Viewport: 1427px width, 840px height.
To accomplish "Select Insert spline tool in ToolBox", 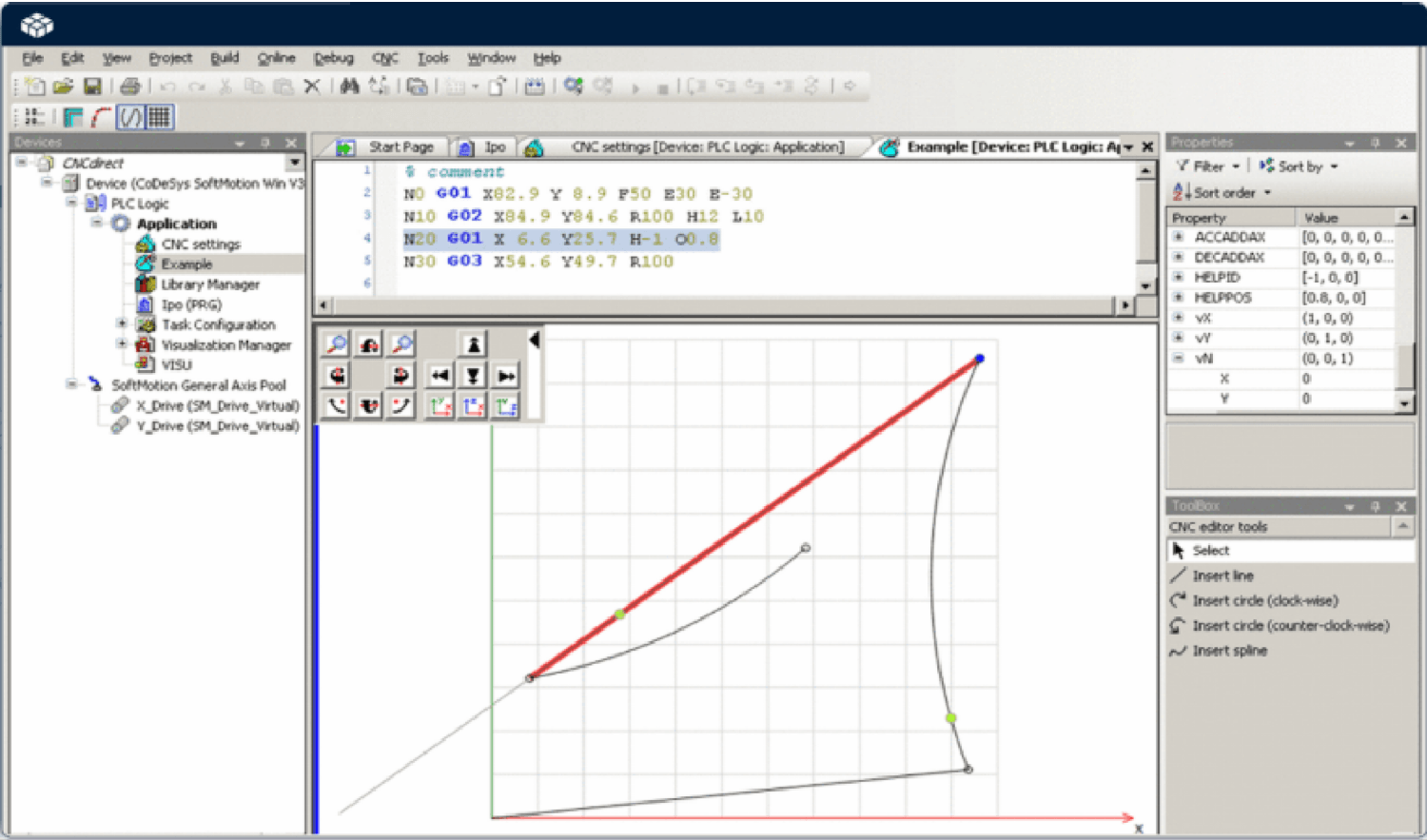I will point(1229,651).
